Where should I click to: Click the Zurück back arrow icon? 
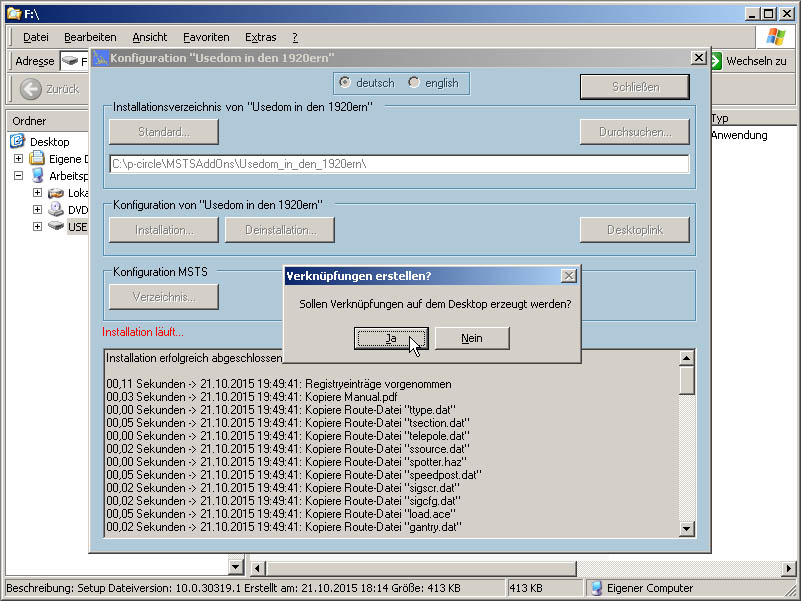pos(31,89)
